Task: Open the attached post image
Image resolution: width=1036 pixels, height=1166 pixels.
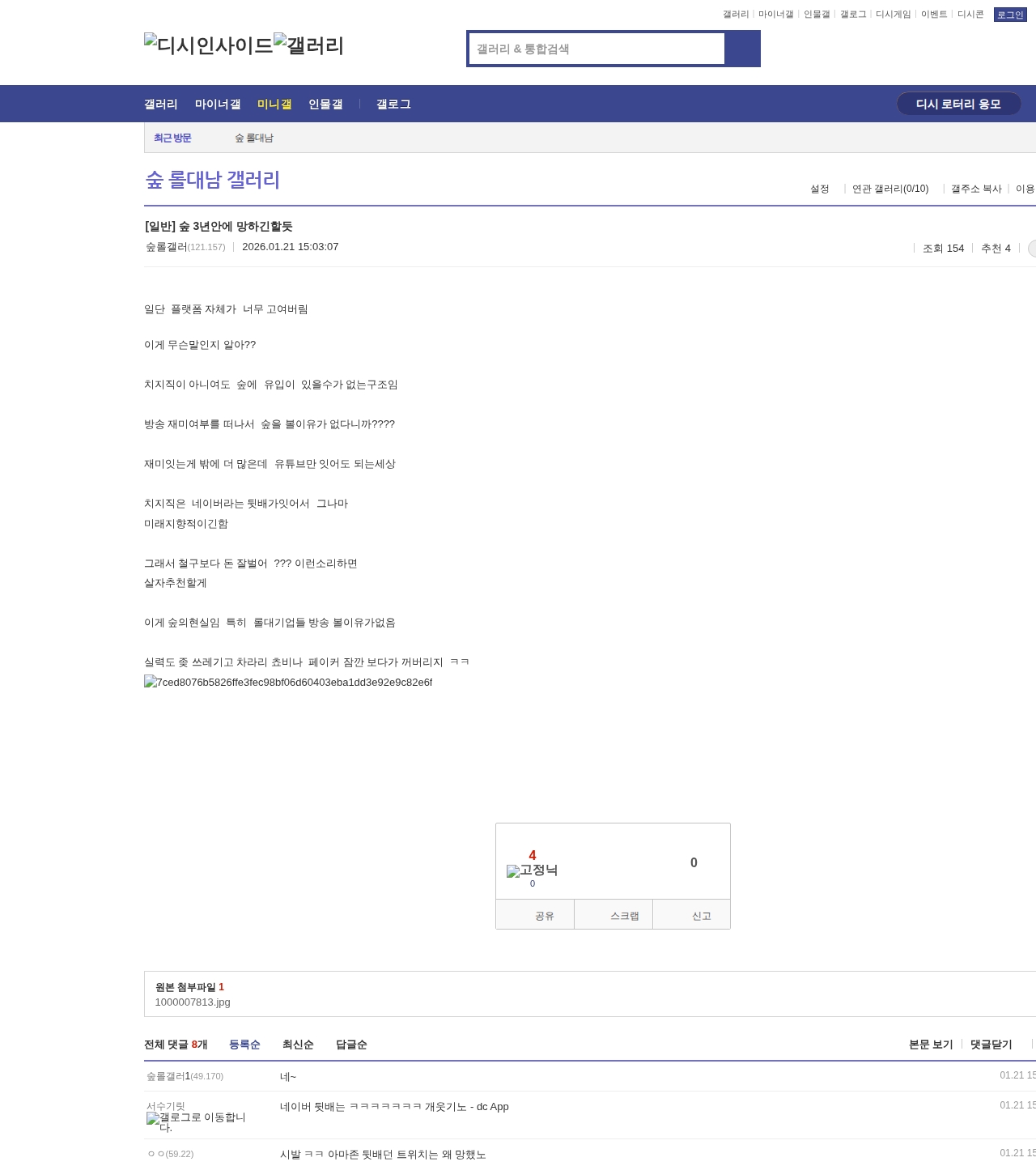Action: point(288,683)
